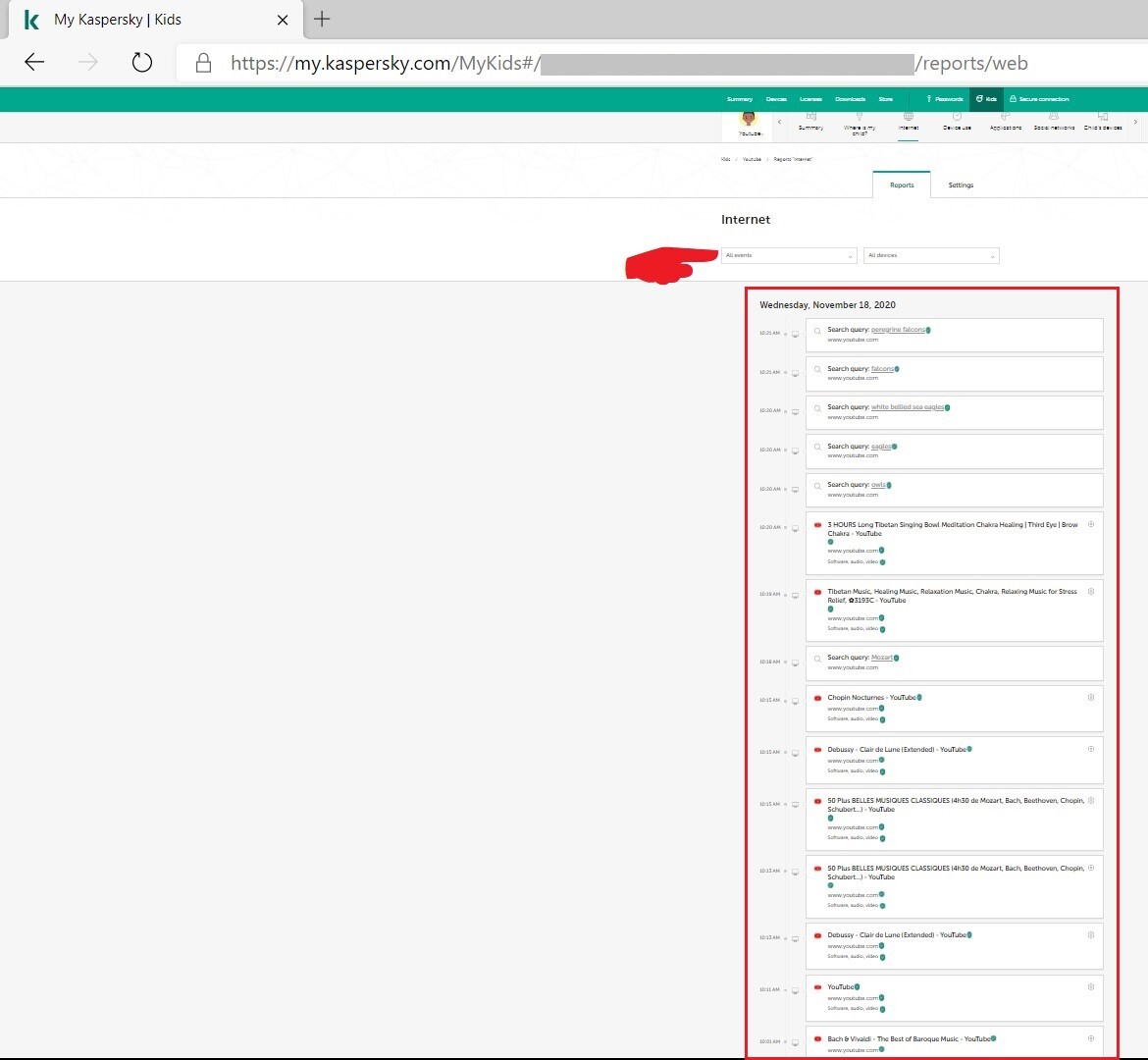Select the Kids section in top menu
Image resolution: width=1148 pixels, height=1060 pixels.
[986, 99]
